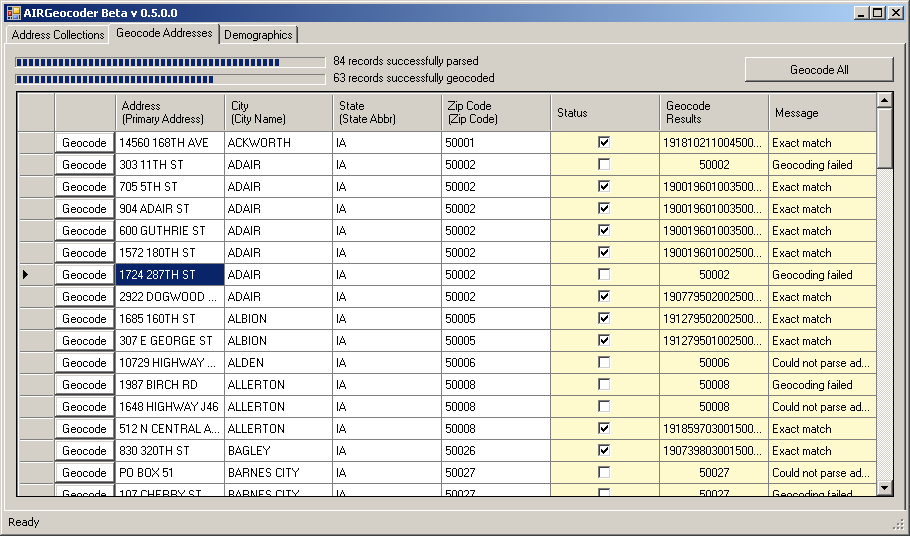Select the 1724 287TH ST address cell

tap(169, 275)
